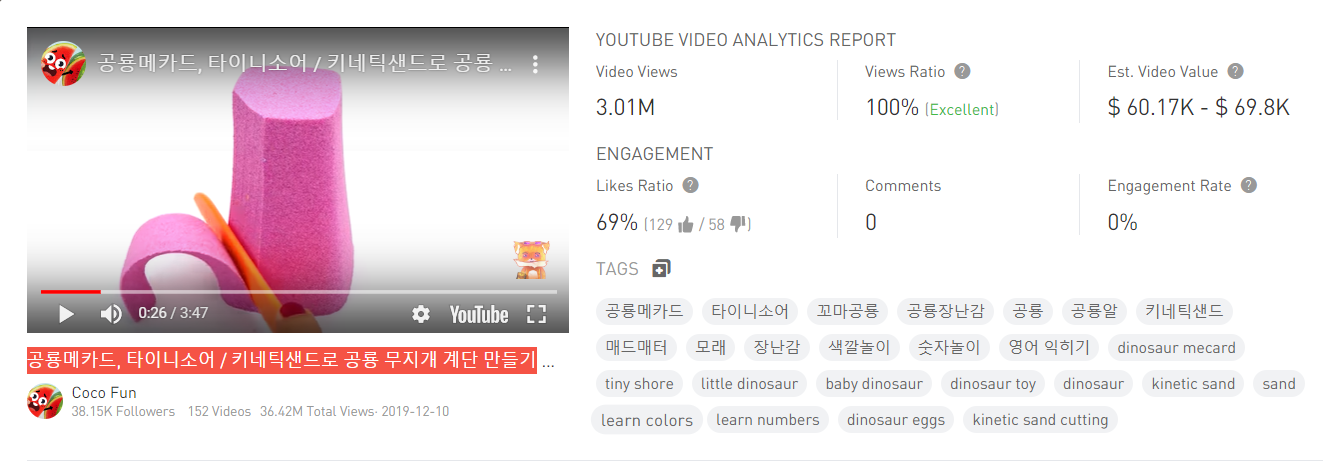Click the 100% views ratio value
Screen dimensions: 1340x470
point(892,107)
